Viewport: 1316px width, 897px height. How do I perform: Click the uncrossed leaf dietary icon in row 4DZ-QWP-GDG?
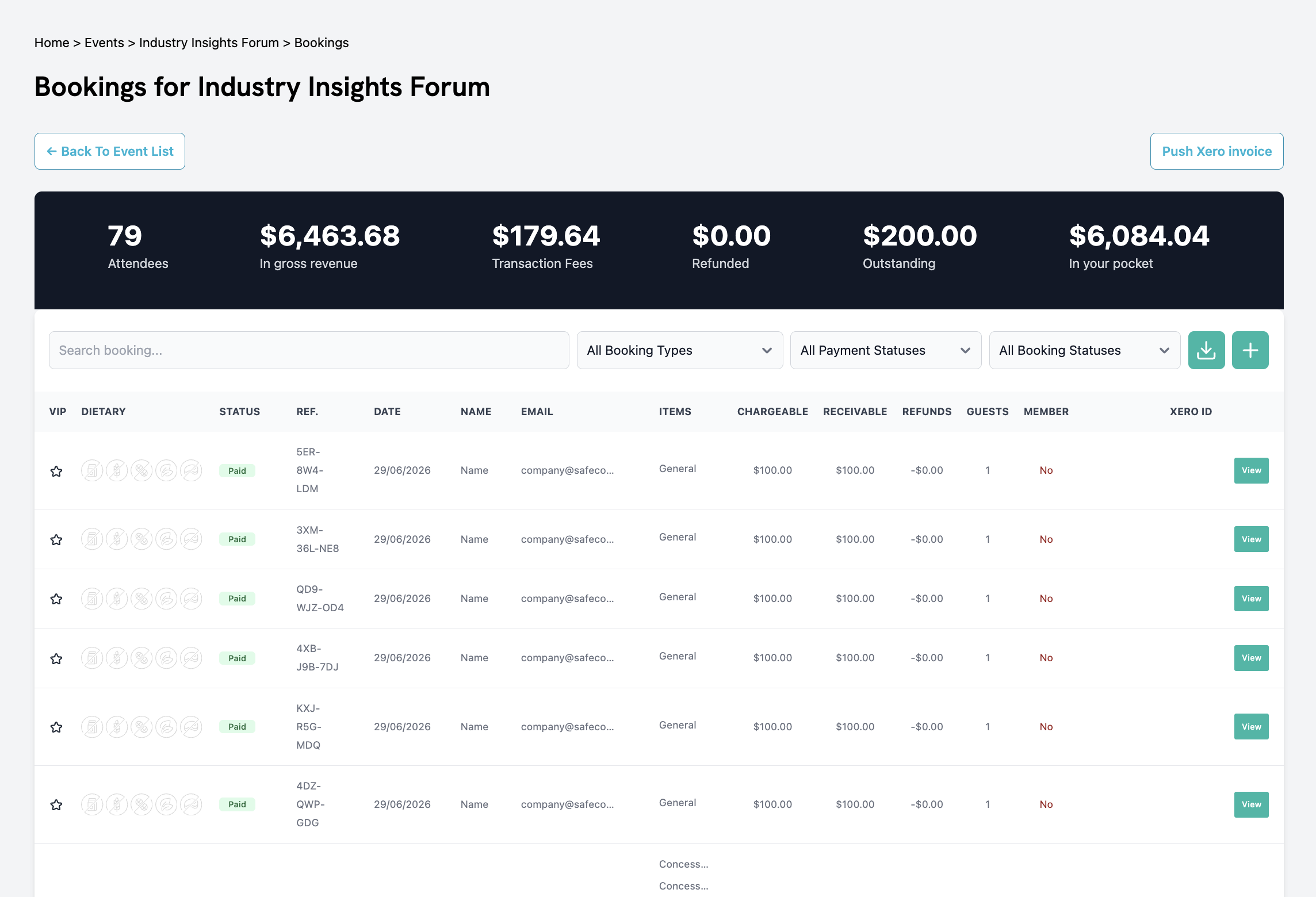tap(166, 804)
